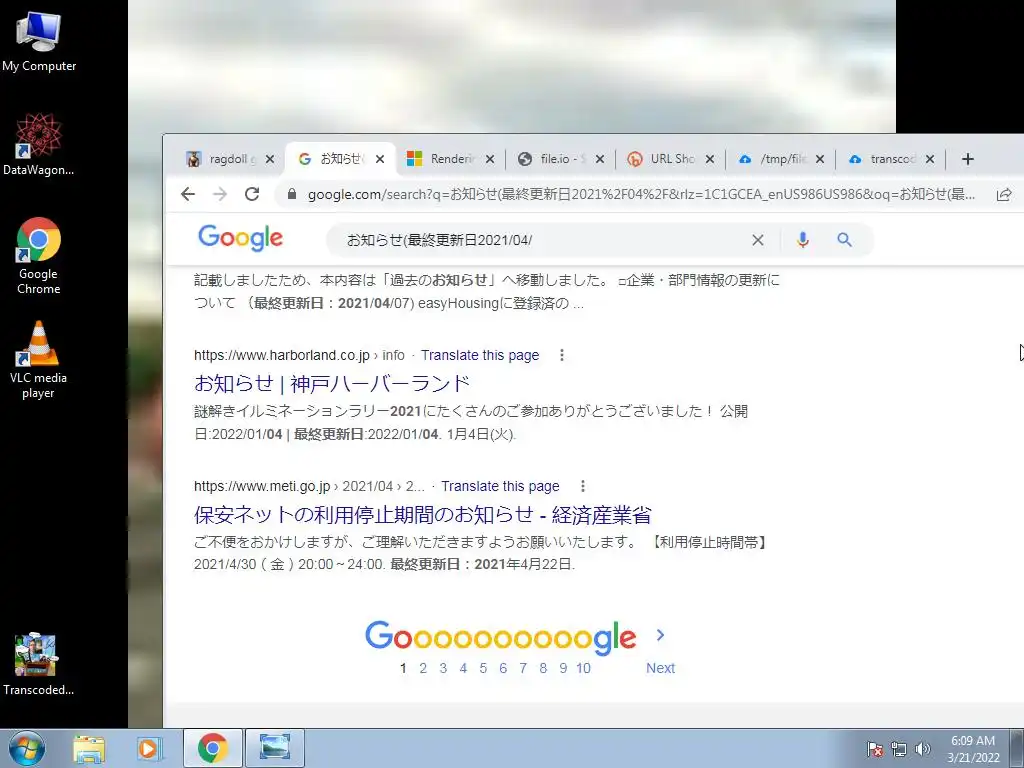Click the Show Desktop strip on the taskbar
The width and height of the screenshot is (1024, 768).
[1017, 748]
